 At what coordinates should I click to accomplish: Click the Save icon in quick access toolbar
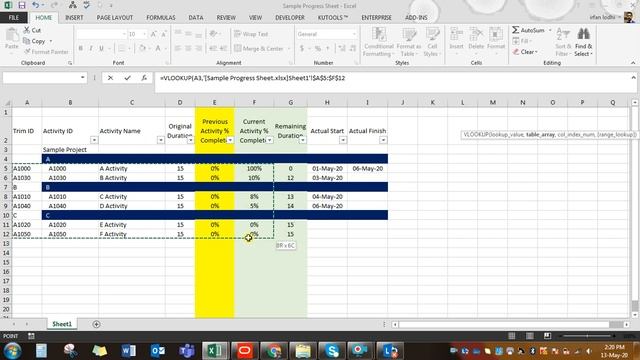tap(22, 5)
